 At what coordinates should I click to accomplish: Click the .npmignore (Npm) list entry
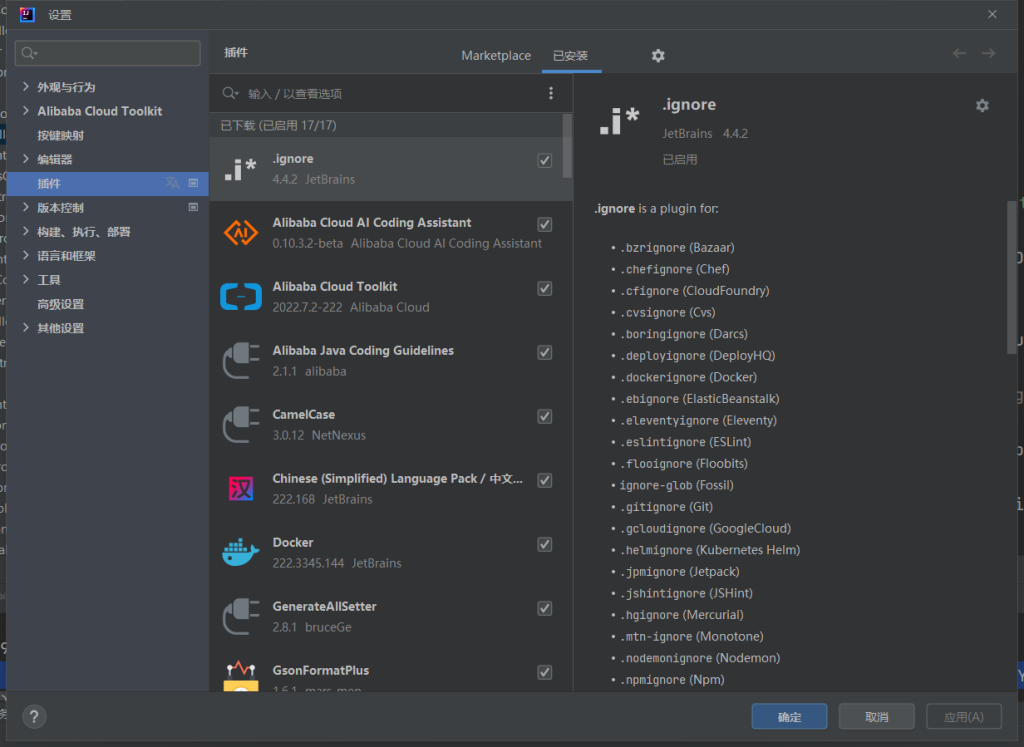coord(672,680)
